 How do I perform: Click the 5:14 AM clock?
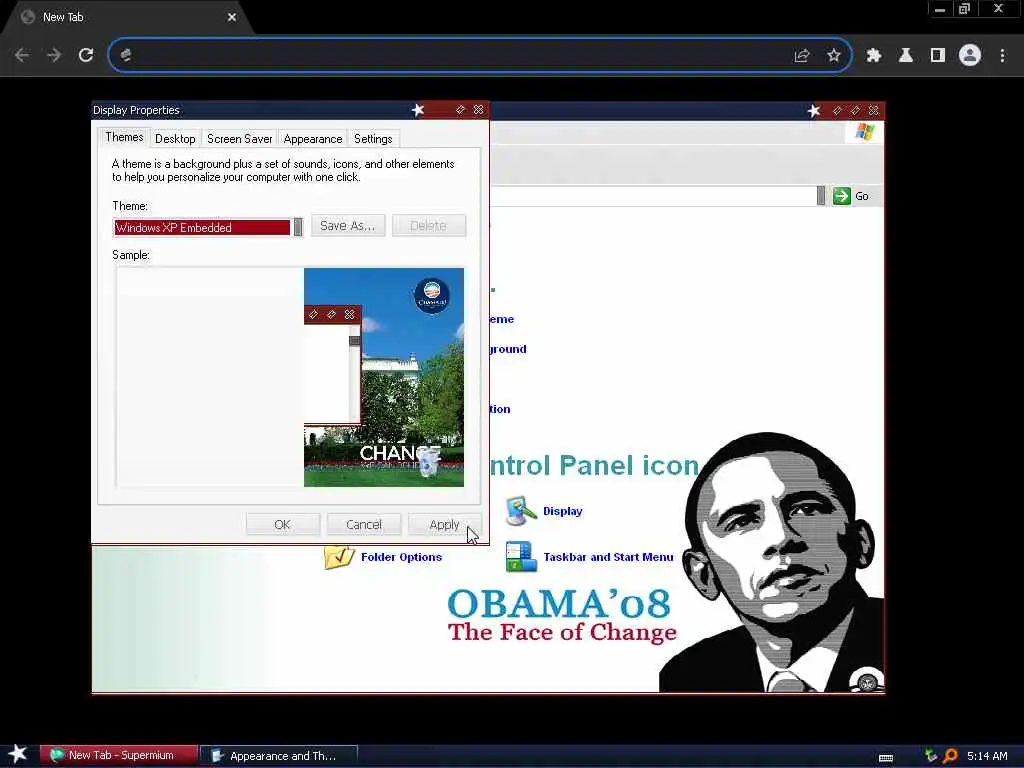pos(987,756)
